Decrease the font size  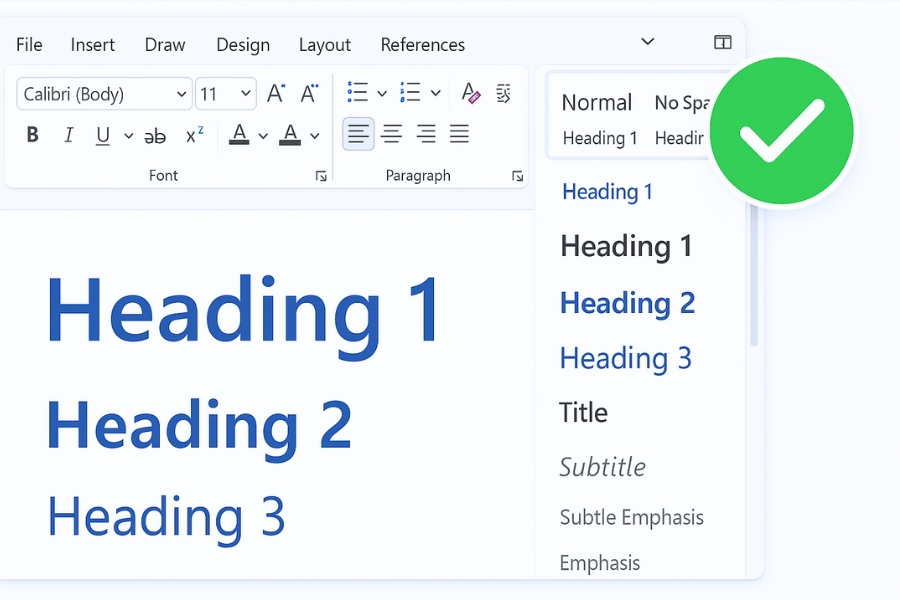coord(310,92)
